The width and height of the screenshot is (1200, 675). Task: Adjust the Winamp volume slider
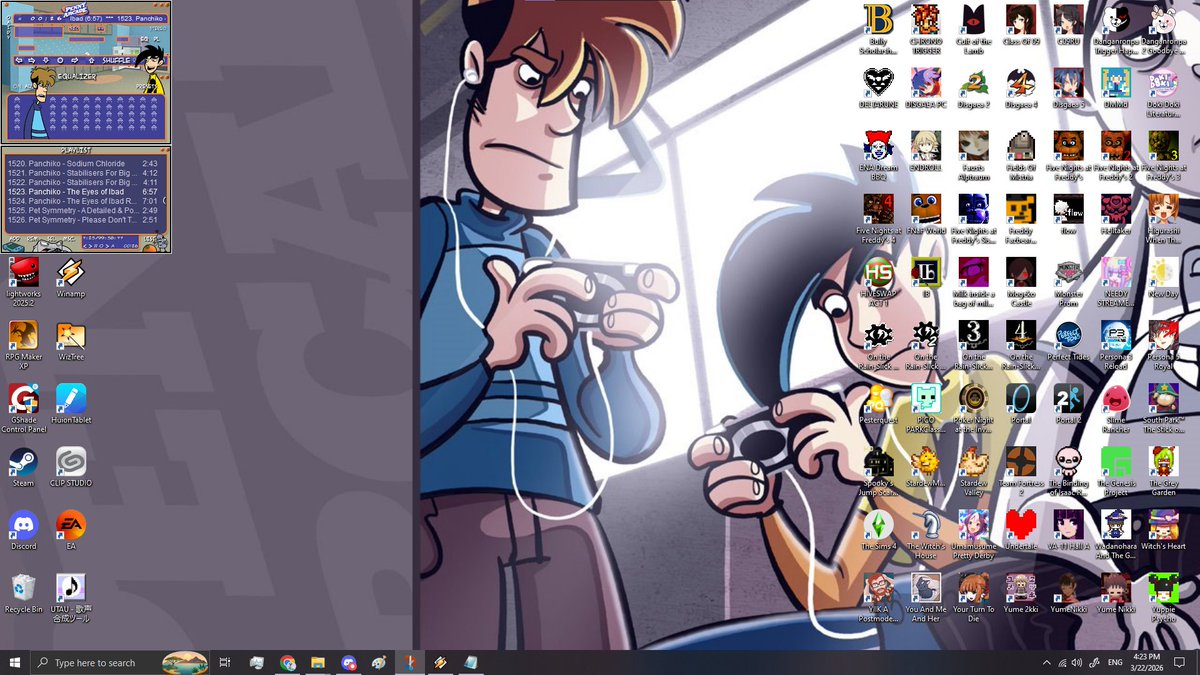86,39
